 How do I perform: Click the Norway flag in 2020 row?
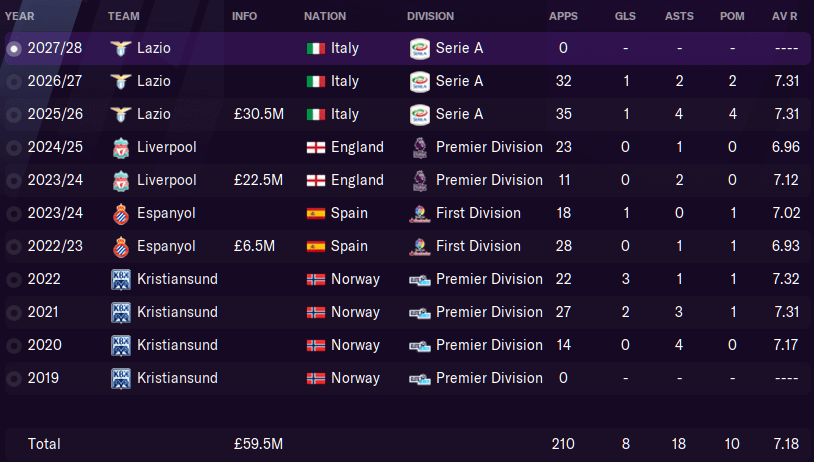(x=316, y=345)
